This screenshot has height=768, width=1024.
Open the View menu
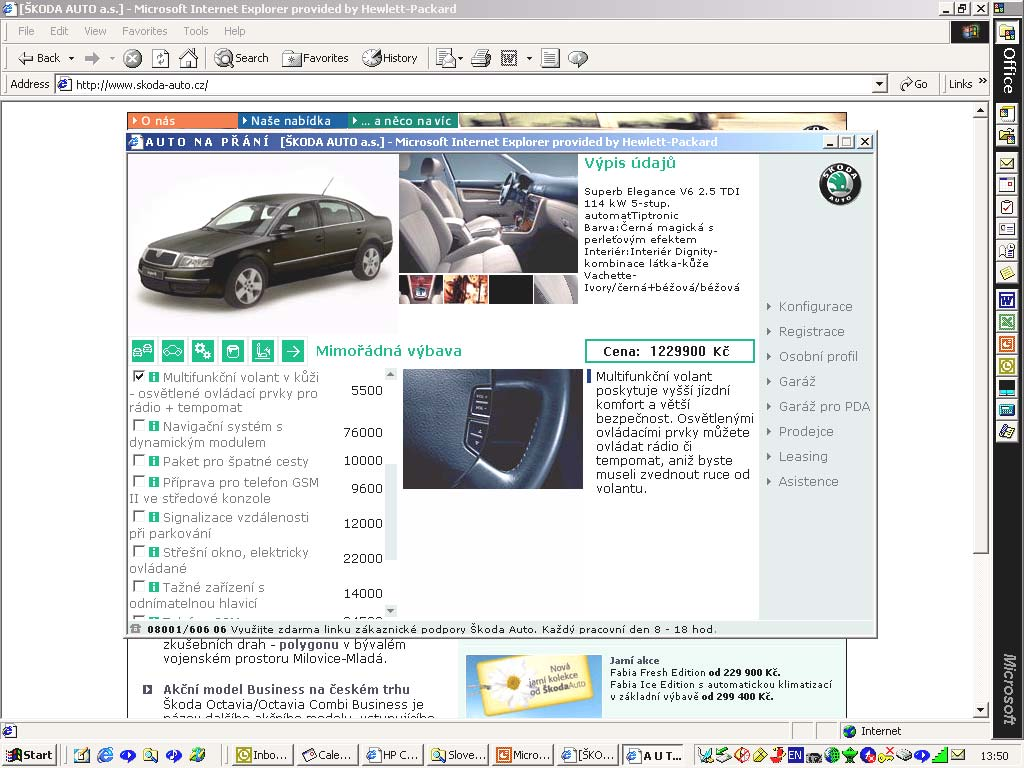tap(95, 31)
